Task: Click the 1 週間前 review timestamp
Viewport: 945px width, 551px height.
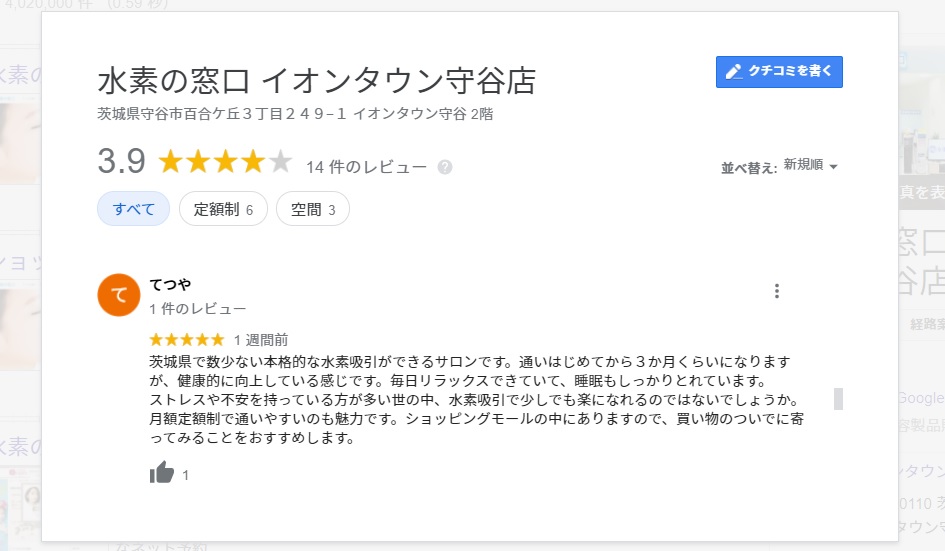Action: tap(261, 340)
